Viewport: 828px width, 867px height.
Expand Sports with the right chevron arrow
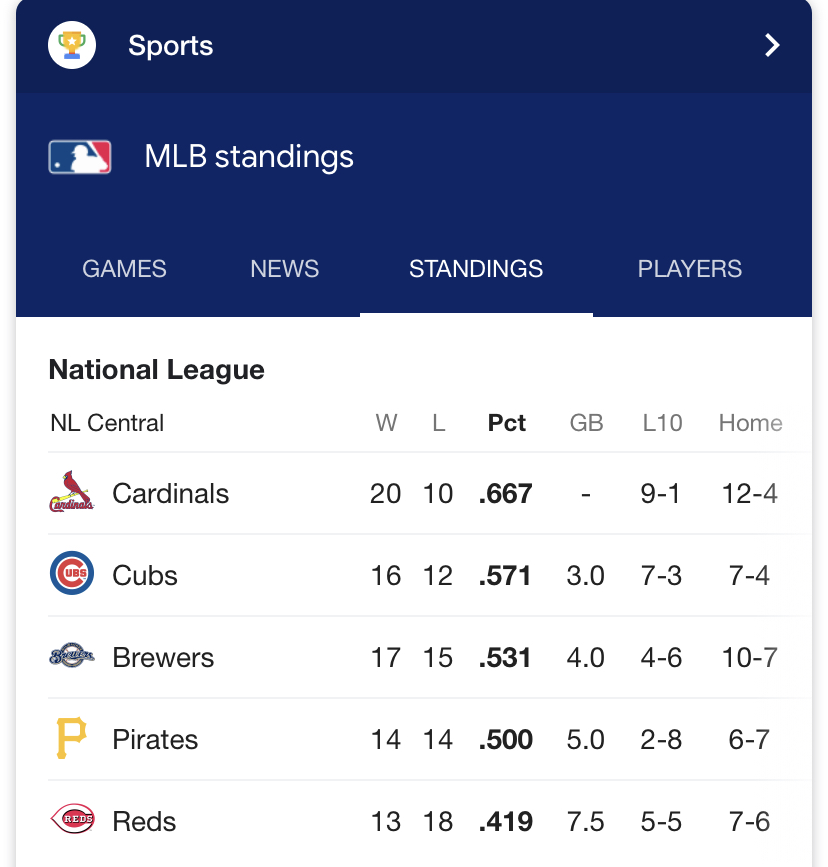click(772, 45)
